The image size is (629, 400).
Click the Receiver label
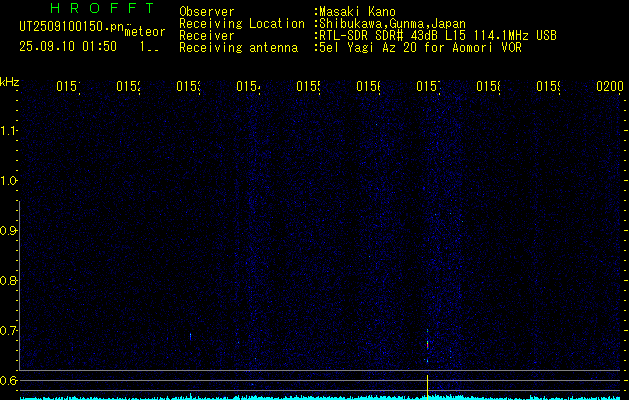coord(207,36)
